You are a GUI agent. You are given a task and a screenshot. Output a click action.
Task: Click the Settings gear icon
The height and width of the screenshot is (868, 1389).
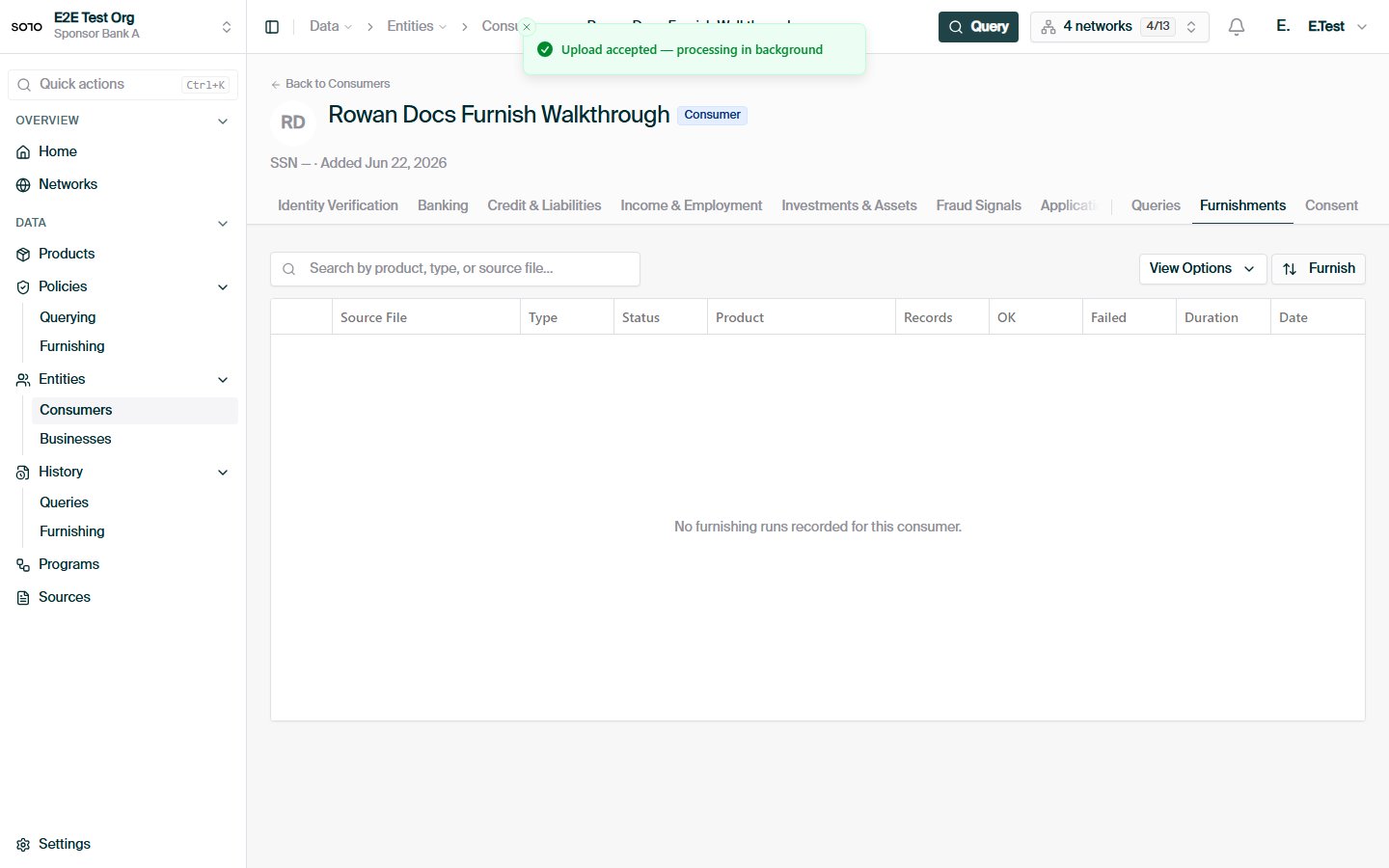[23, 845]
